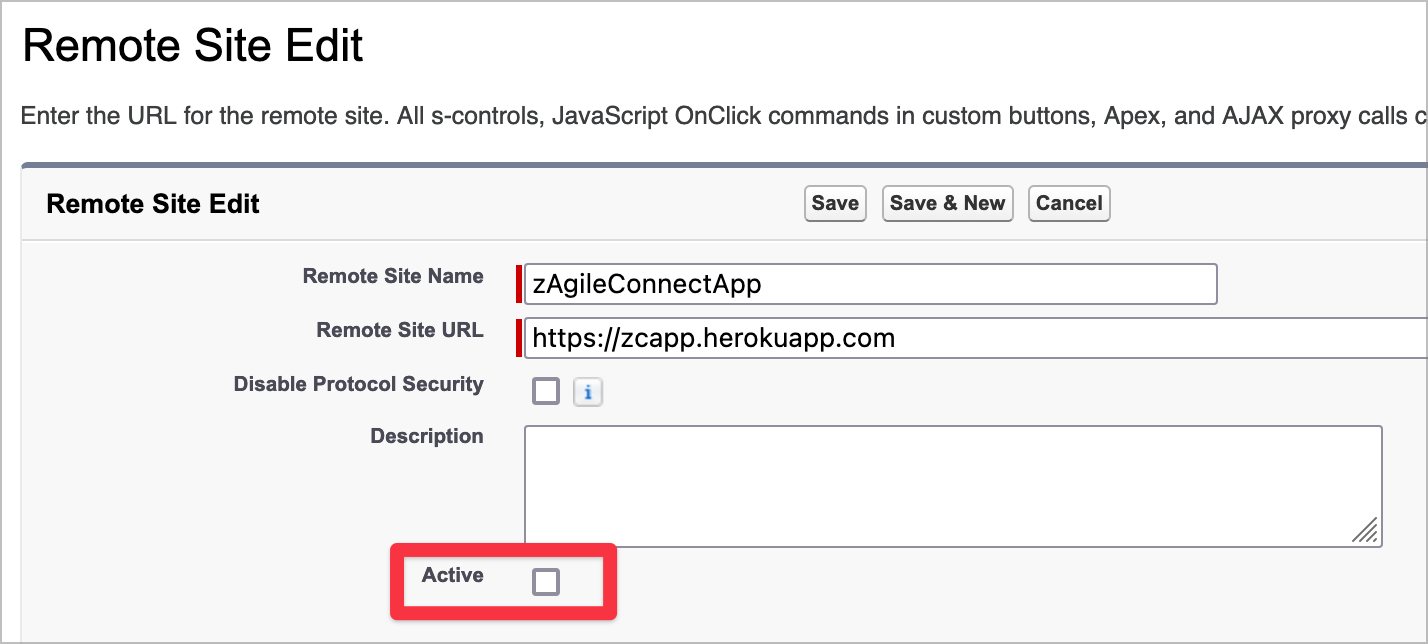The height and width of the screenshot is (644, 1428).
Task: Click the Save button
Action: (x=834, y=204)
